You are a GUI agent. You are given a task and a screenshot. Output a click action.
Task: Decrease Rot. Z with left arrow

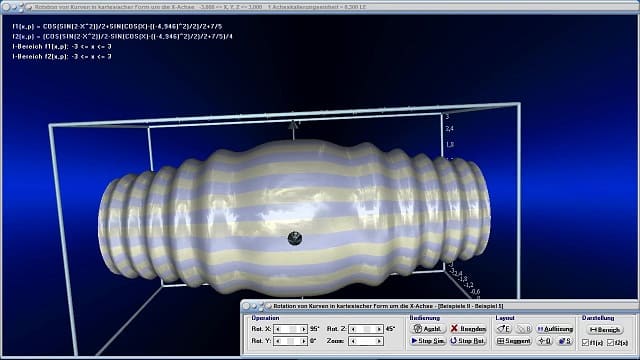tap(353, 329)
